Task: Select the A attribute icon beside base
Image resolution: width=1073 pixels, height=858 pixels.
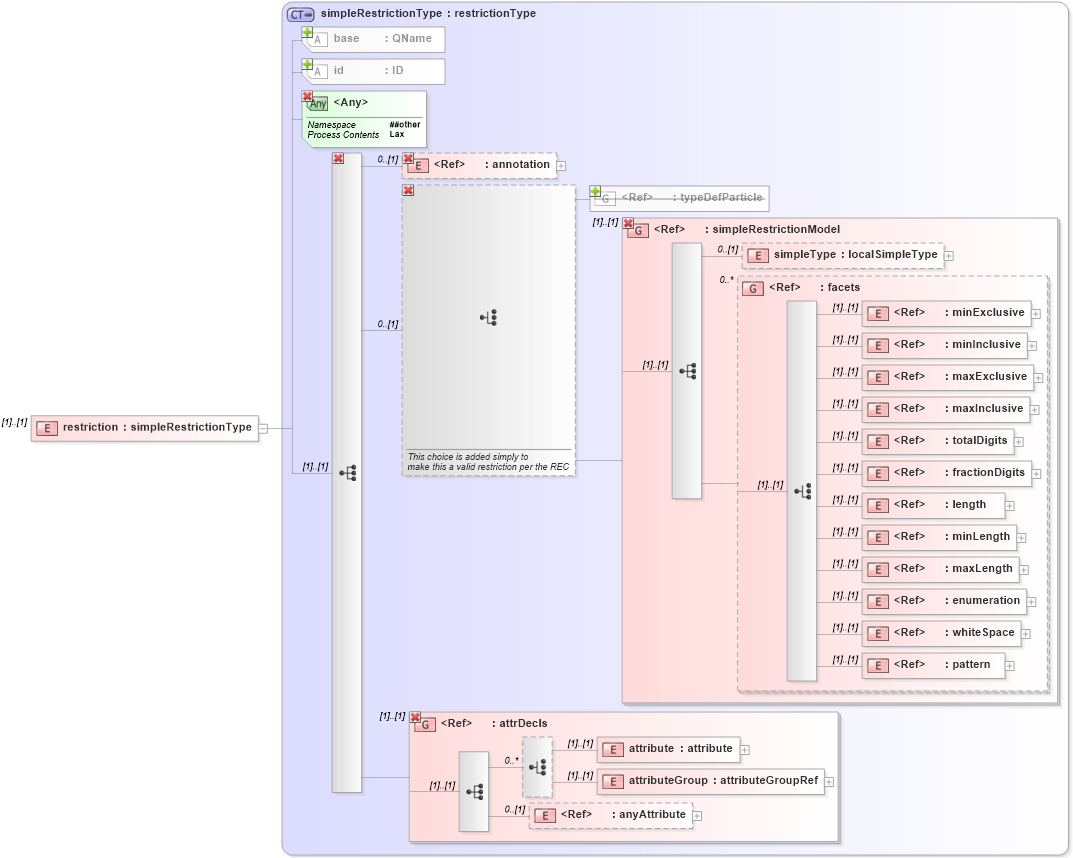Action: (318, 39)
